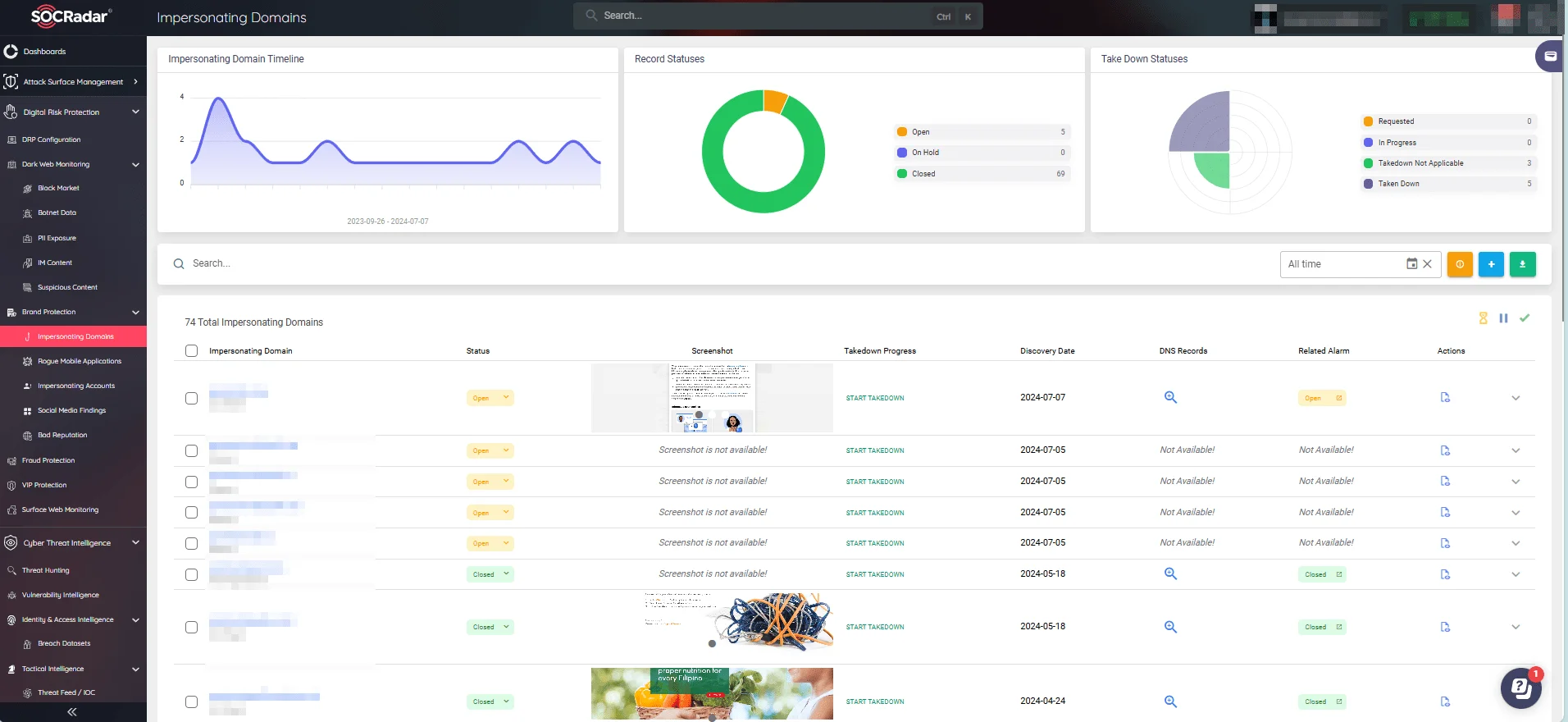Expand row details for 2024-07-07 entry
This screenshot has height=722, width=1568.
coord(1516,398)
